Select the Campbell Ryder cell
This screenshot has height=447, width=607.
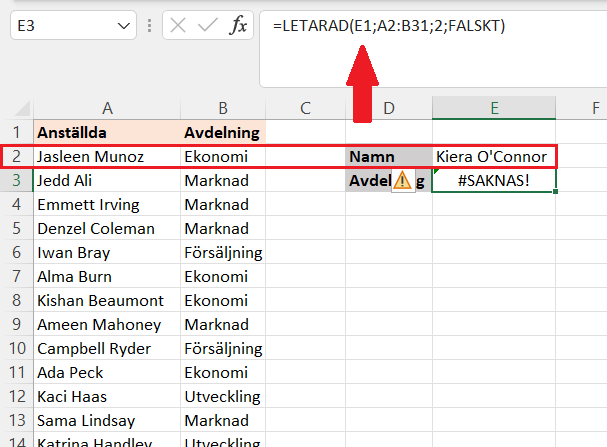[x=105, y=349]
